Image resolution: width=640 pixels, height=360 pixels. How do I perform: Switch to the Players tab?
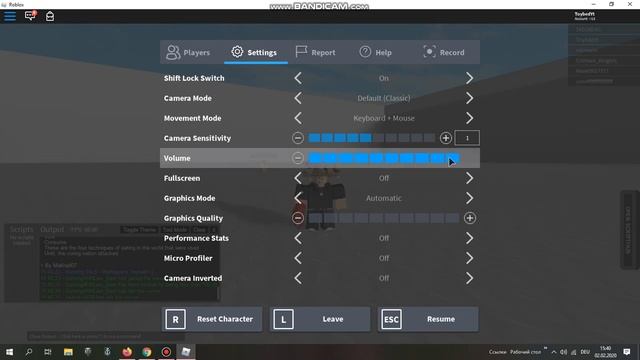click(x=188, y=52)
